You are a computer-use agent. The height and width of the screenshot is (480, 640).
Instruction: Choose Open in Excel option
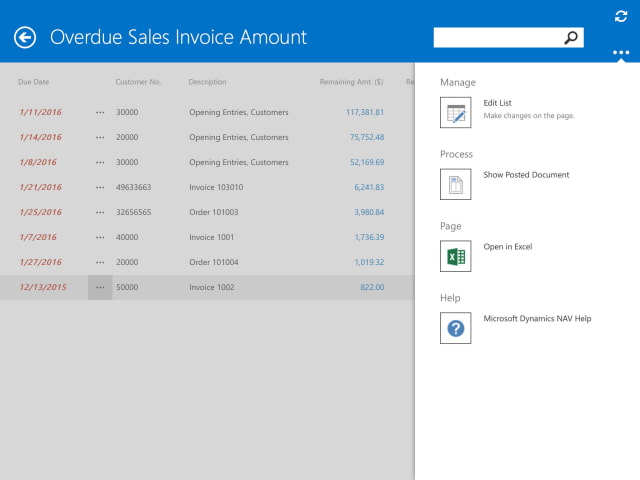507,247
